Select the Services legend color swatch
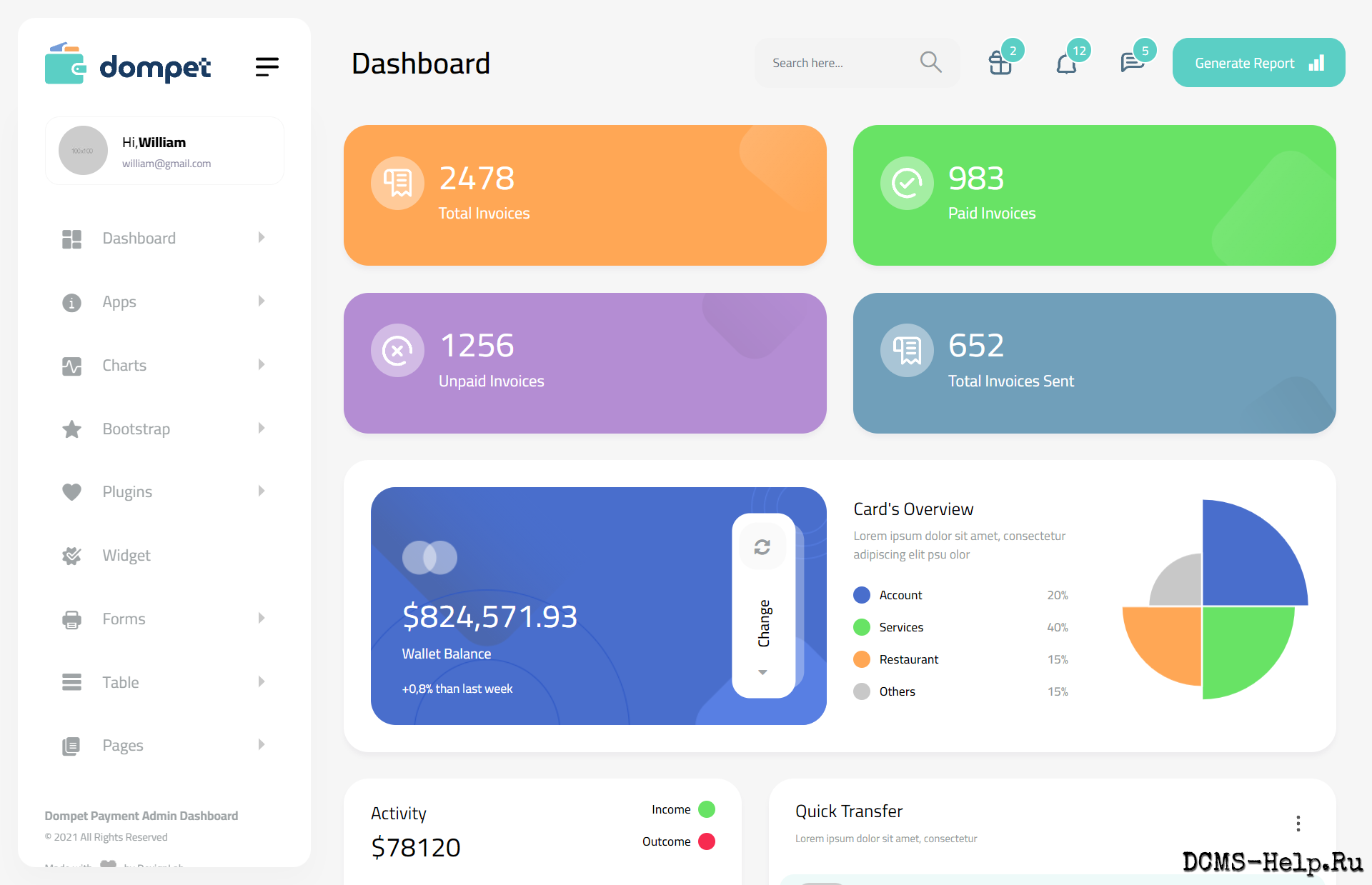 point(861,627)
